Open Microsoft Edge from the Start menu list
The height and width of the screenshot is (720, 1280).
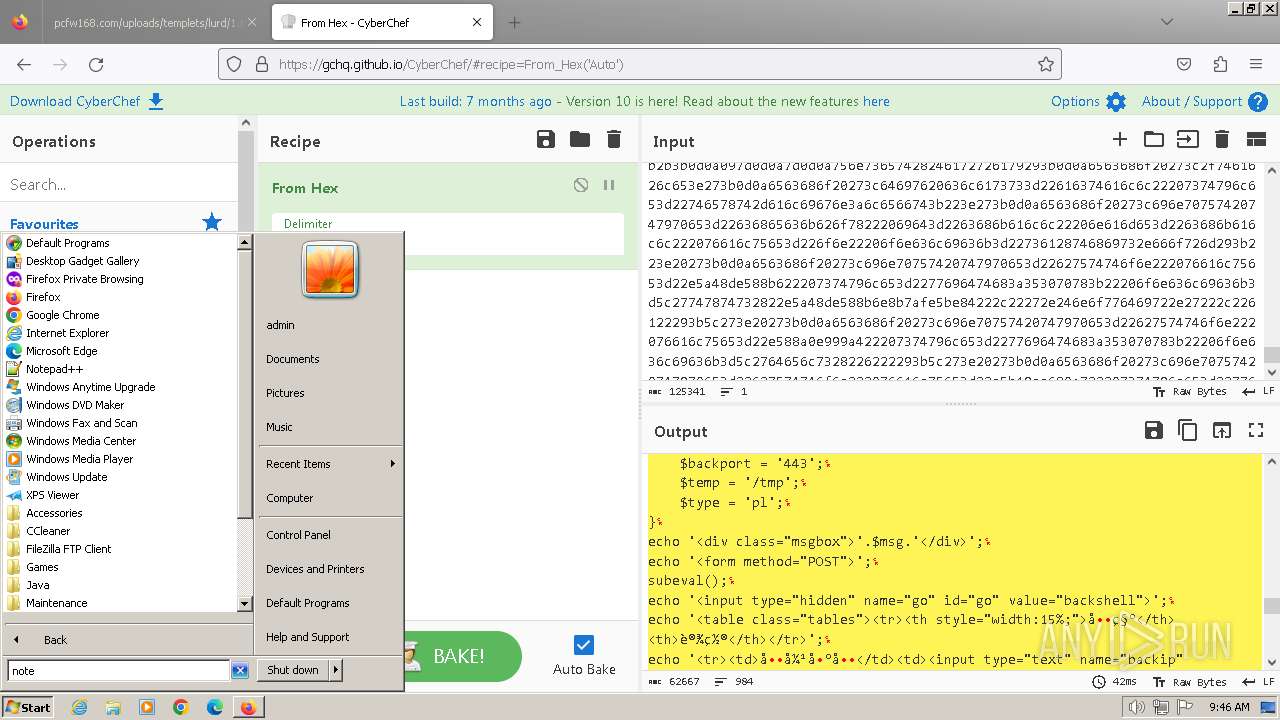pos(61,351)
